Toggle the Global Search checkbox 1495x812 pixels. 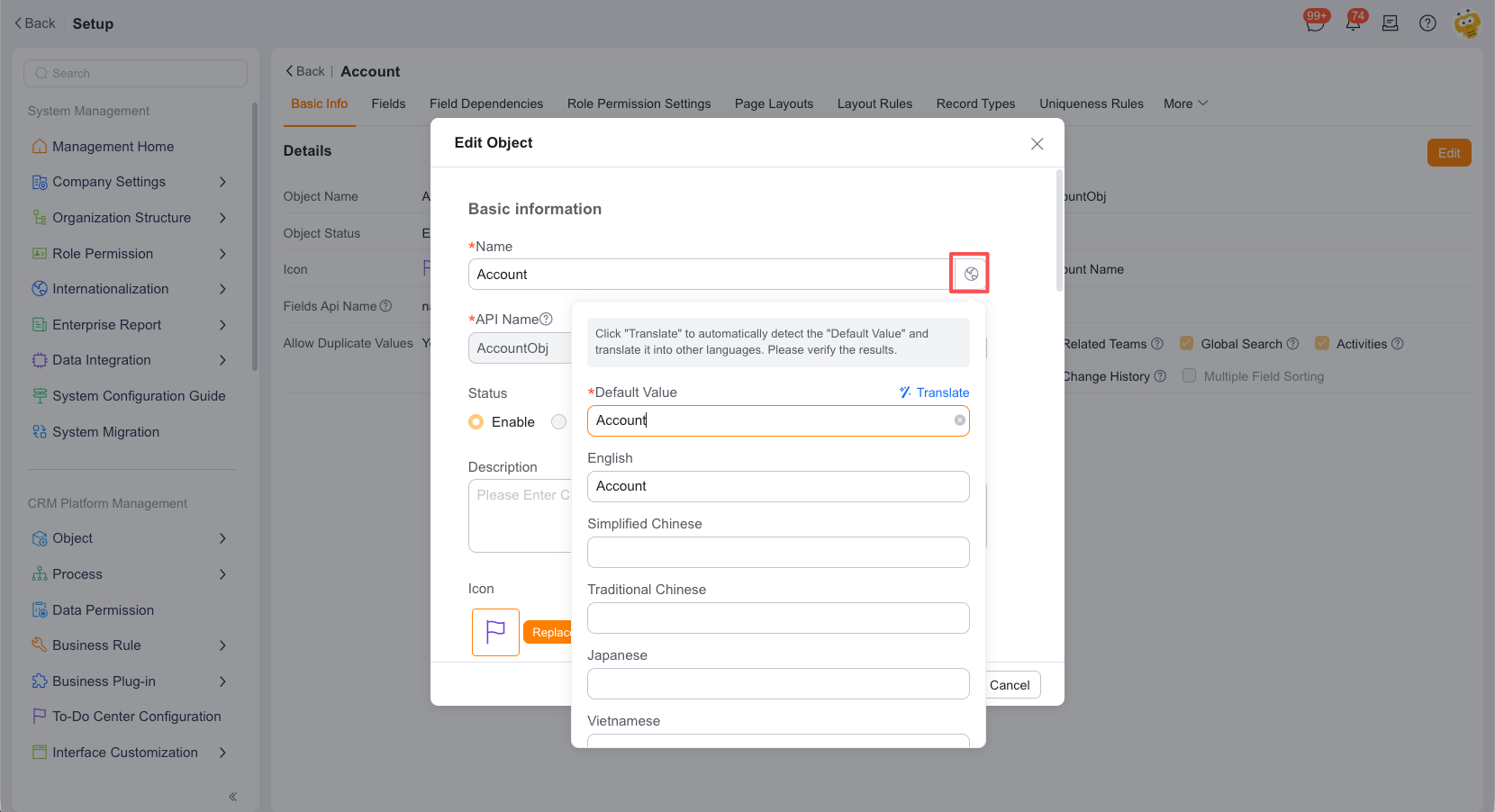(1187, 343)
